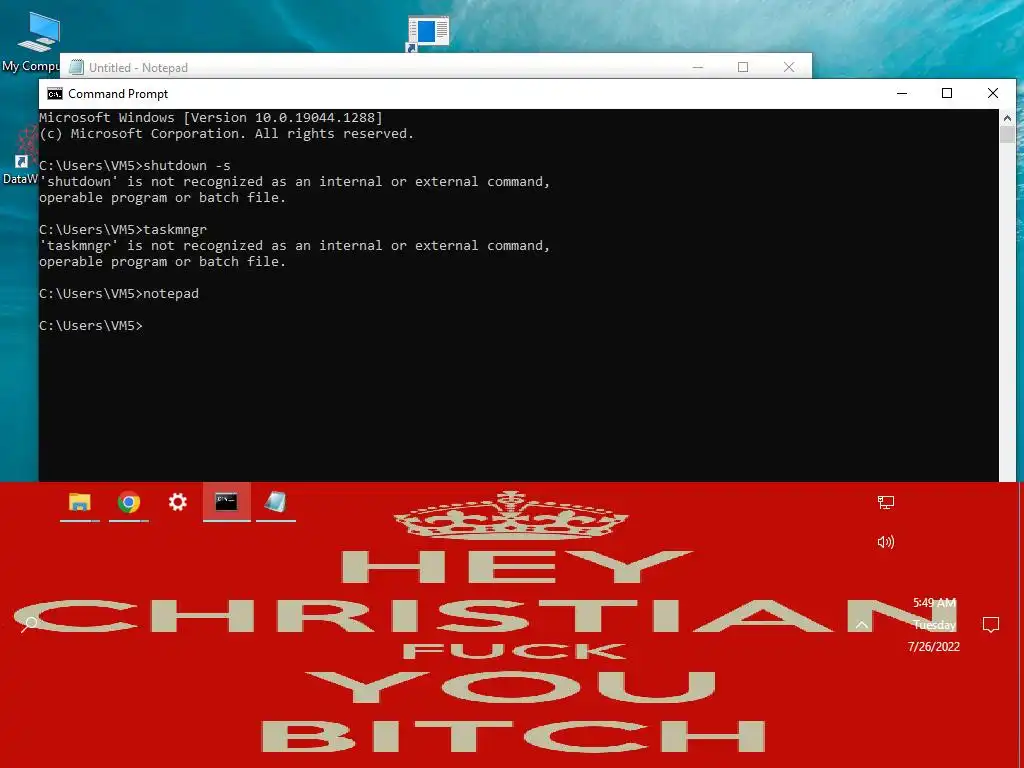
Task: Switch to Notepad via taskbar icon
Action: point(276,502)
